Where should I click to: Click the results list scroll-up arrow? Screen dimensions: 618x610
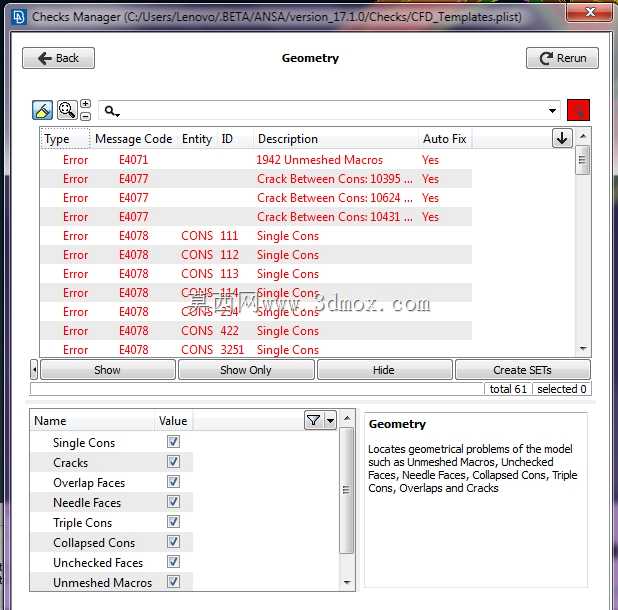(583, 136)
